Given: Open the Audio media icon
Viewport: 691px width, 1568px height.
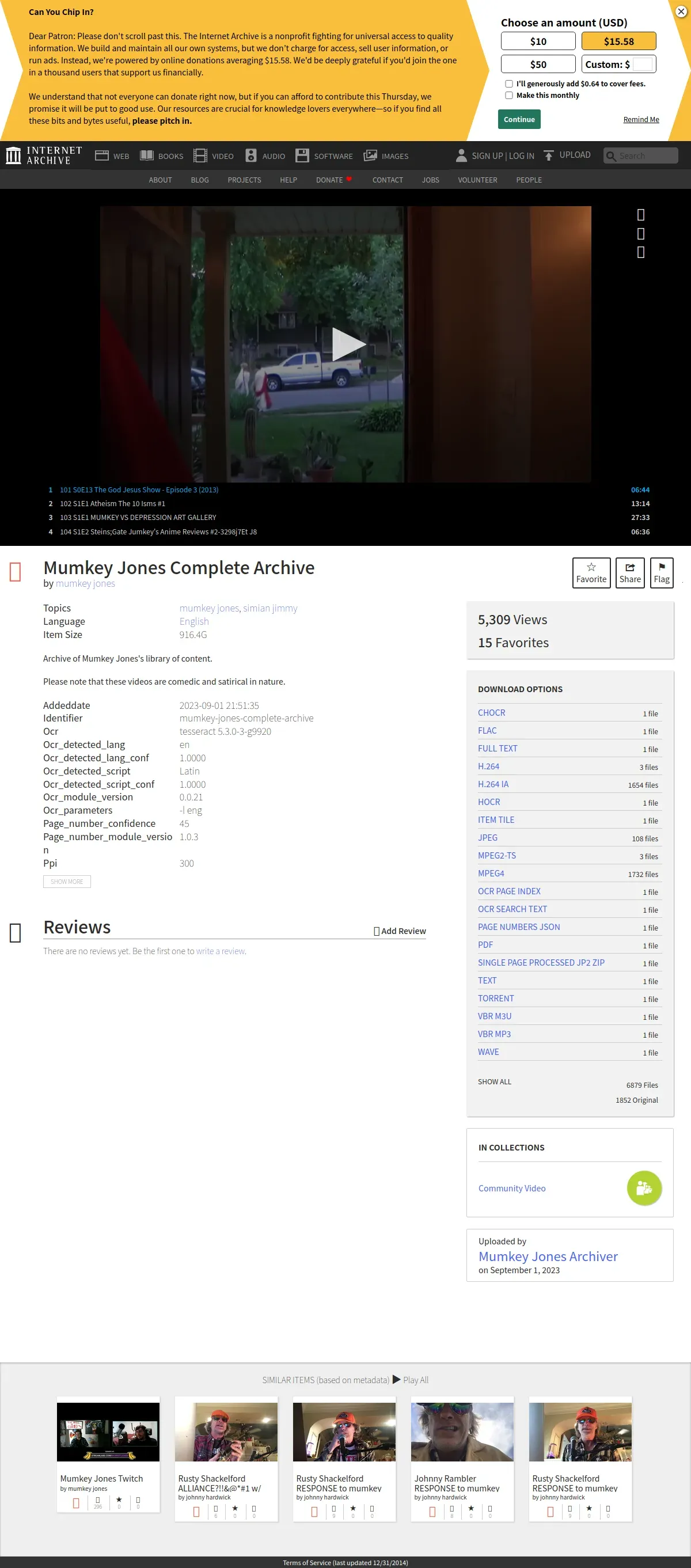Looking at the screenshot, I should coord(251,156).
